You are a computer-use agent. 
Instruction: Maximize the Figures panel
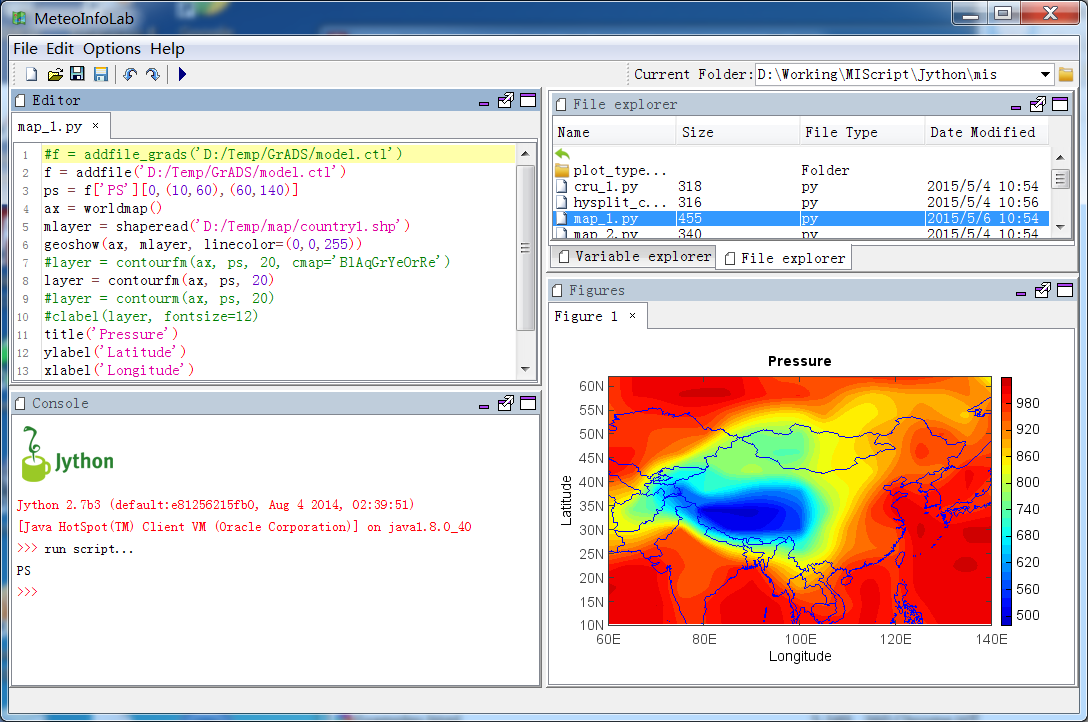pyautogui.click(x=1065, y=291)
